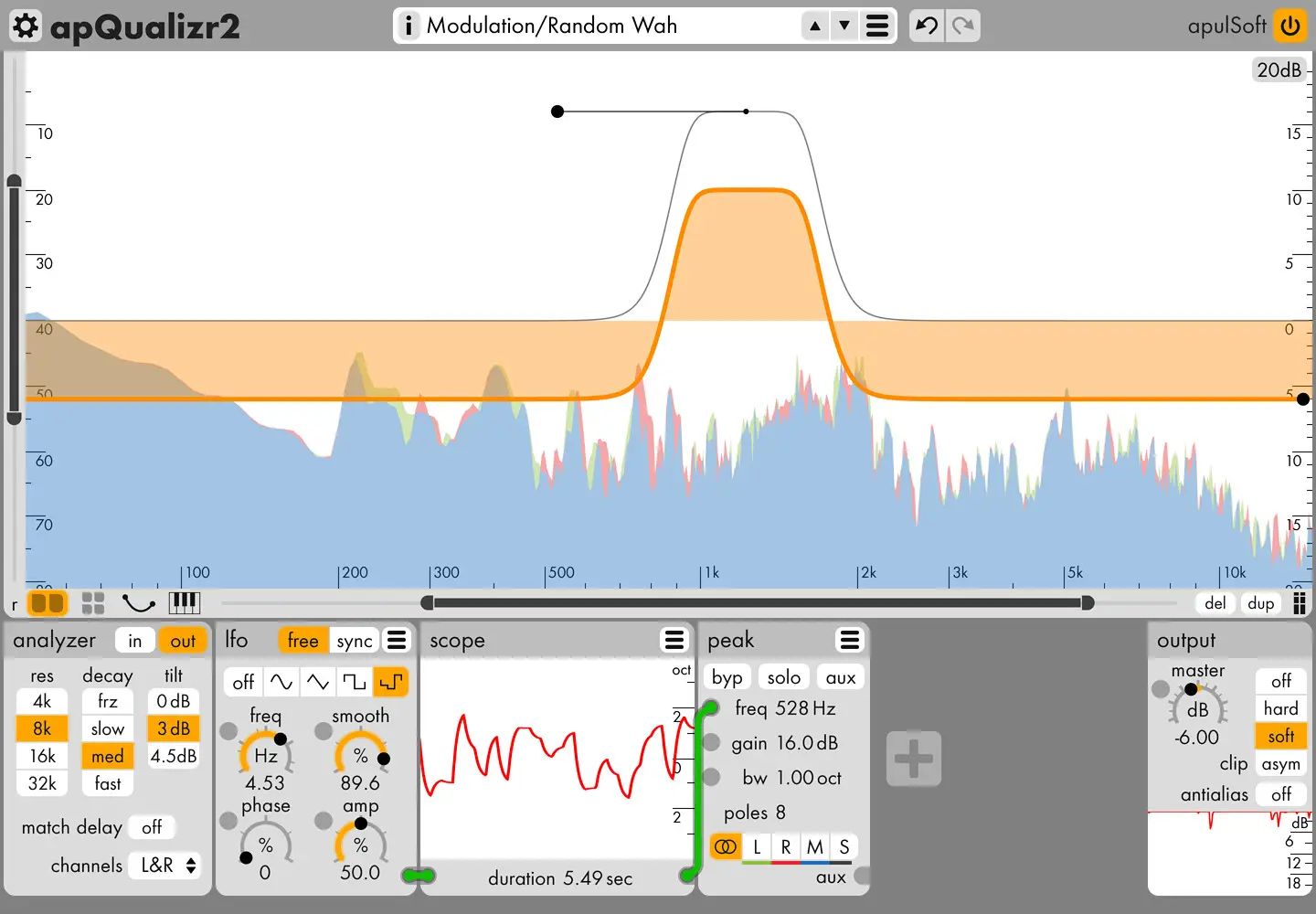Open the peak module menu
The height and width of the screenshot is (914, 1316).
[x=850, y=640]
